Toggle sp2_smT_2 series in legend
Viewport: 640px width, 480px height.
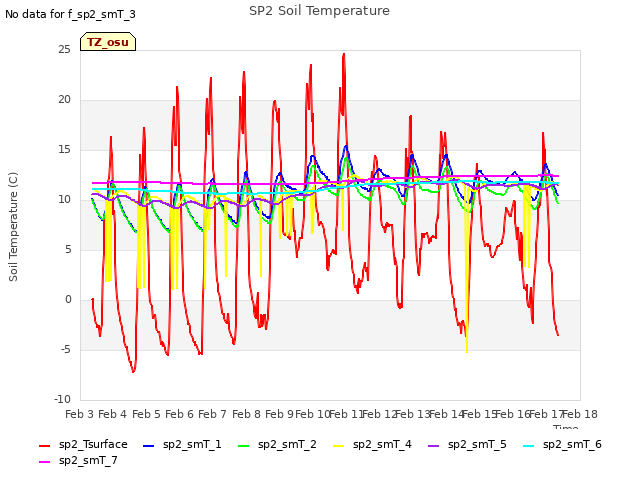click(277, 444)
